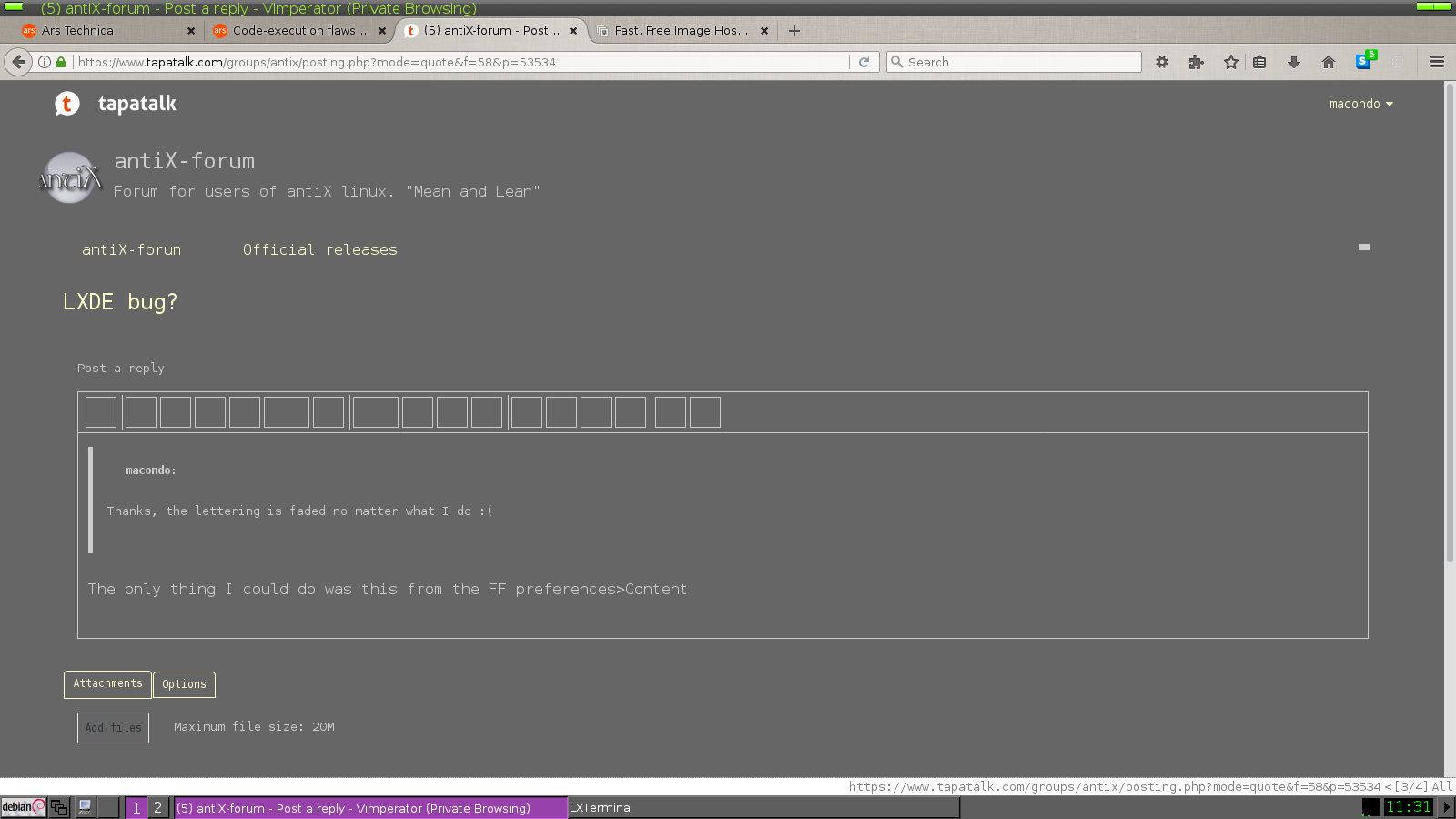The image size is (1456, 819).
Task: Select Vimperator window in taskbar
Action: click(370, 807)
